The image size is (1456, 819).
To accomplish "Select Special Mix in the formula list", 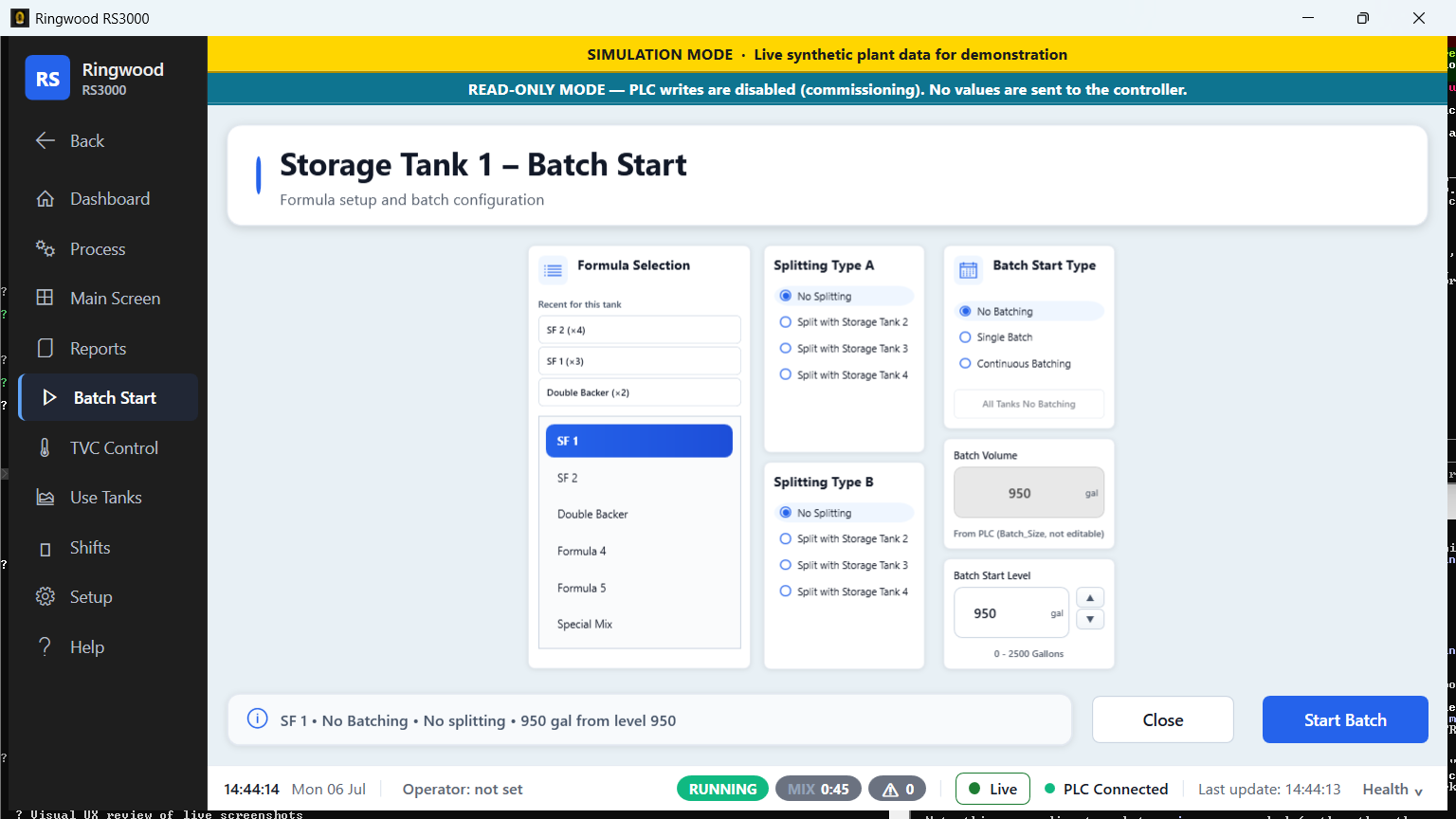I will [639, 624].
